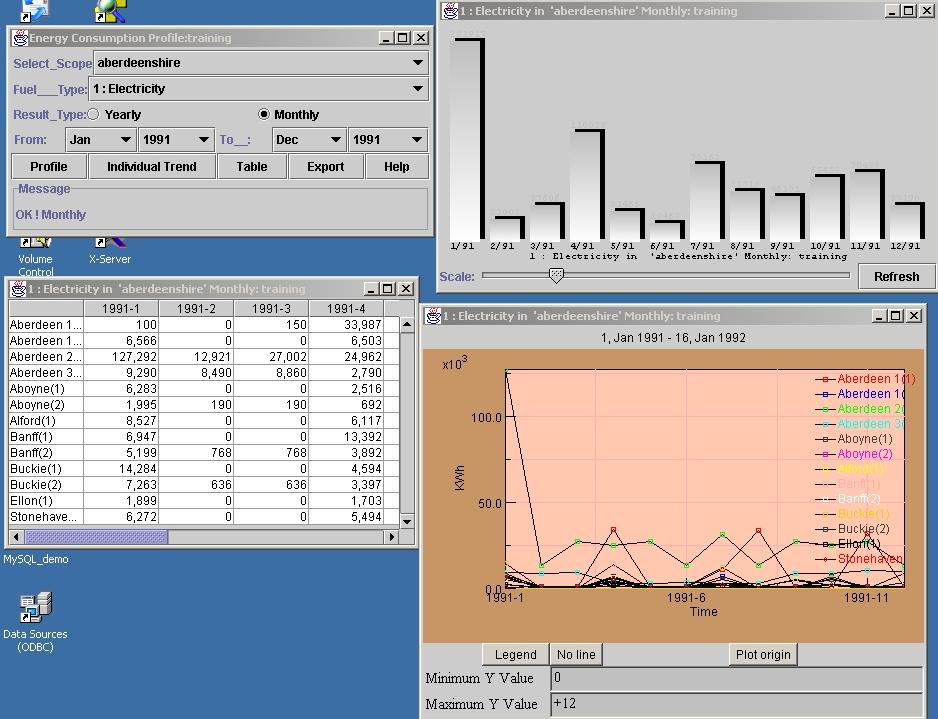Maximize the Energy Consumption Profile window

[402, 38]
